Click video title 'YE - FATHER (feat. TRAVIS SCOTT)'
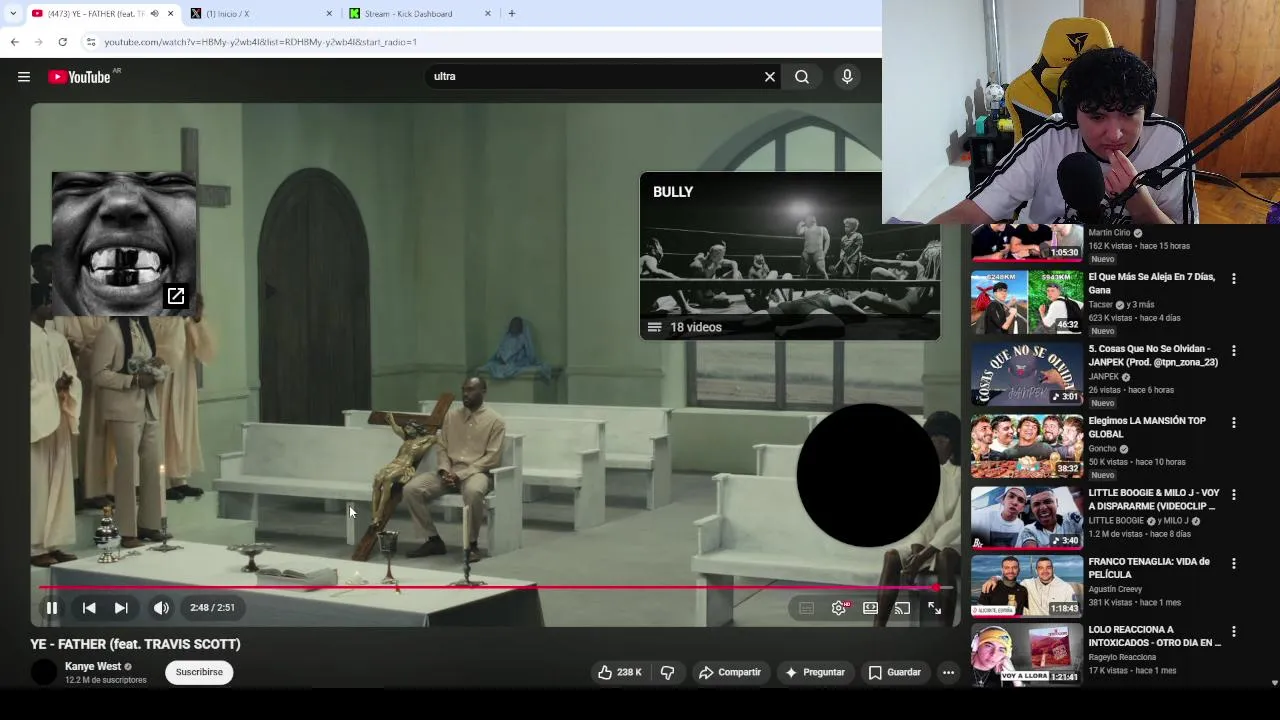1280x720 pixels. tap(135, 644)
